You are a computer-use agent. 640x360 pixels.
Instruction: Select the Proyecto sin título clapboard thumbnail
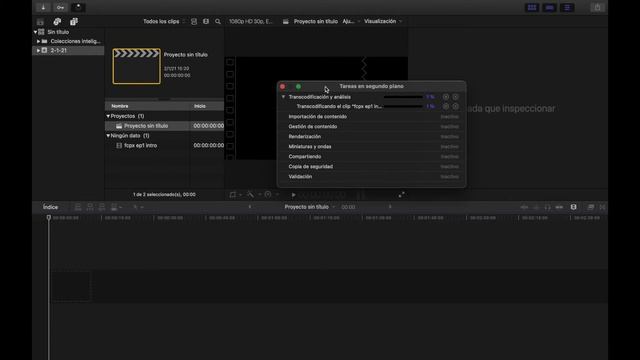(x=137, y=66)
